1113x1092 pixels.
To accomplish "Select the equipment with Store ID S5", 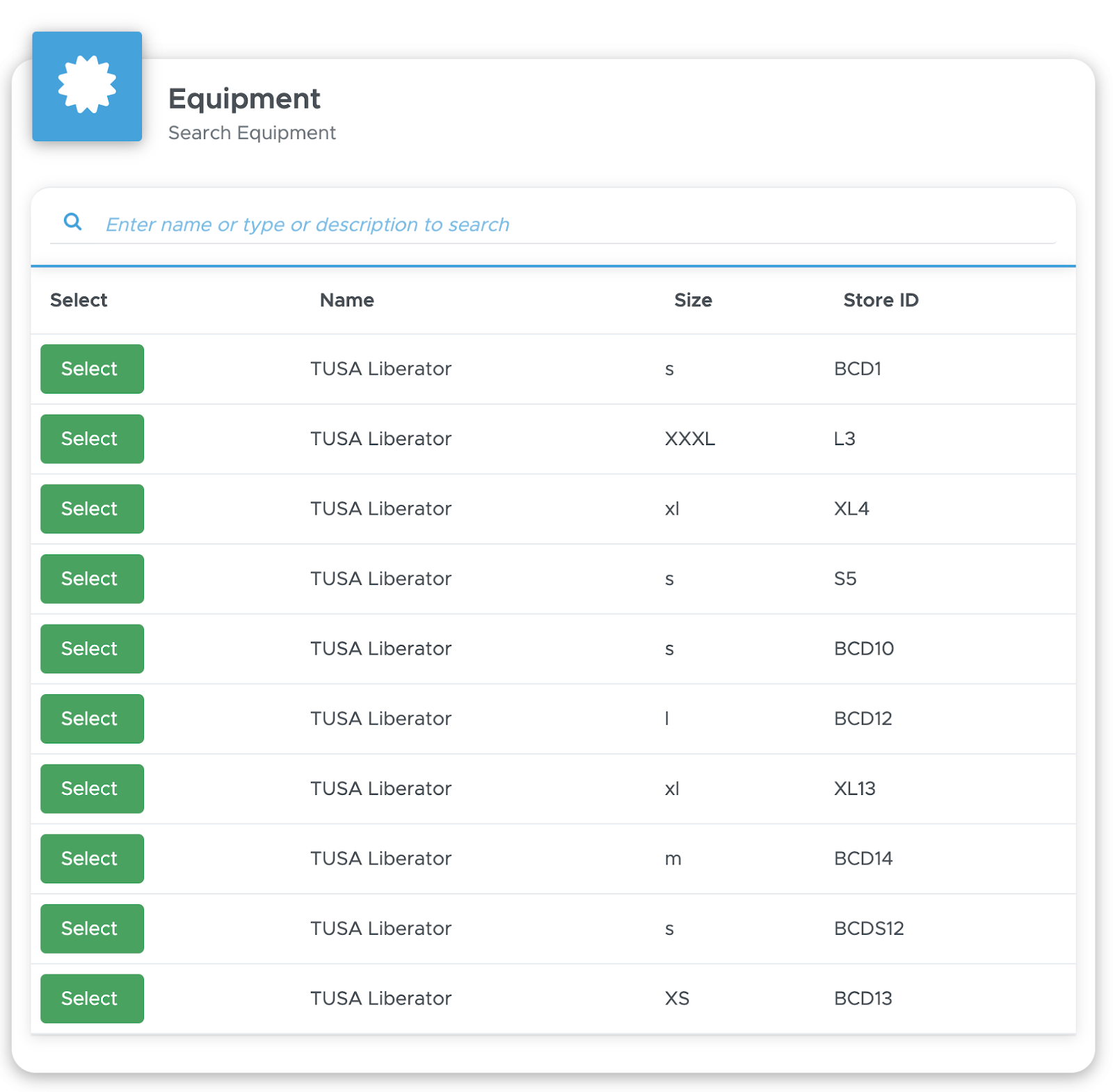I will [92, 579].
